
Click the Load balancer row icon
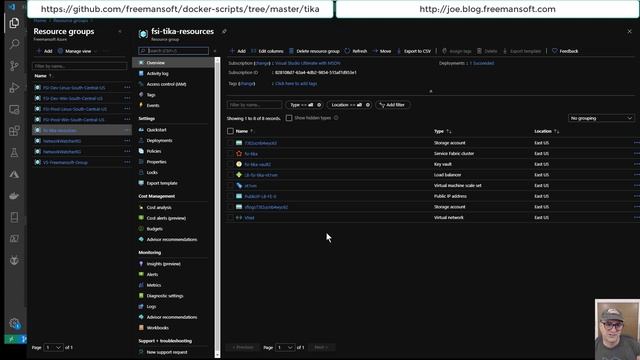(239, 175)
